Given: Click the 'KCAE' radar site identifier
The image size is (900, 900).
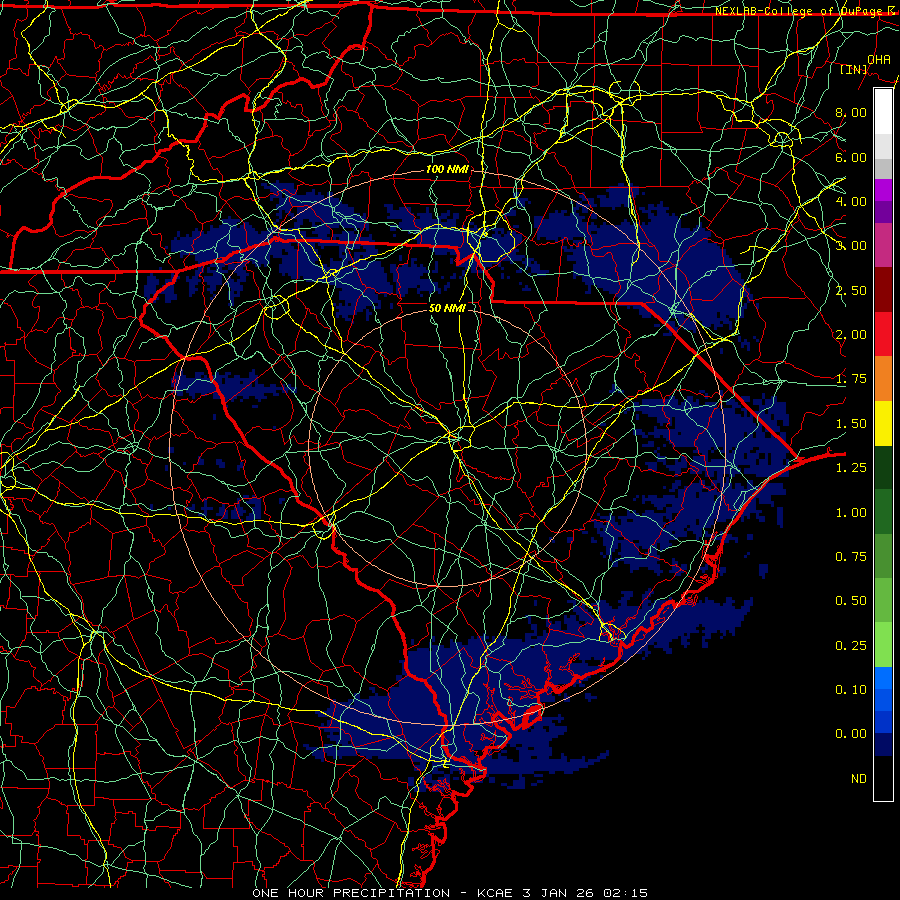Looking at the screenshot, I should pos(495,893).
